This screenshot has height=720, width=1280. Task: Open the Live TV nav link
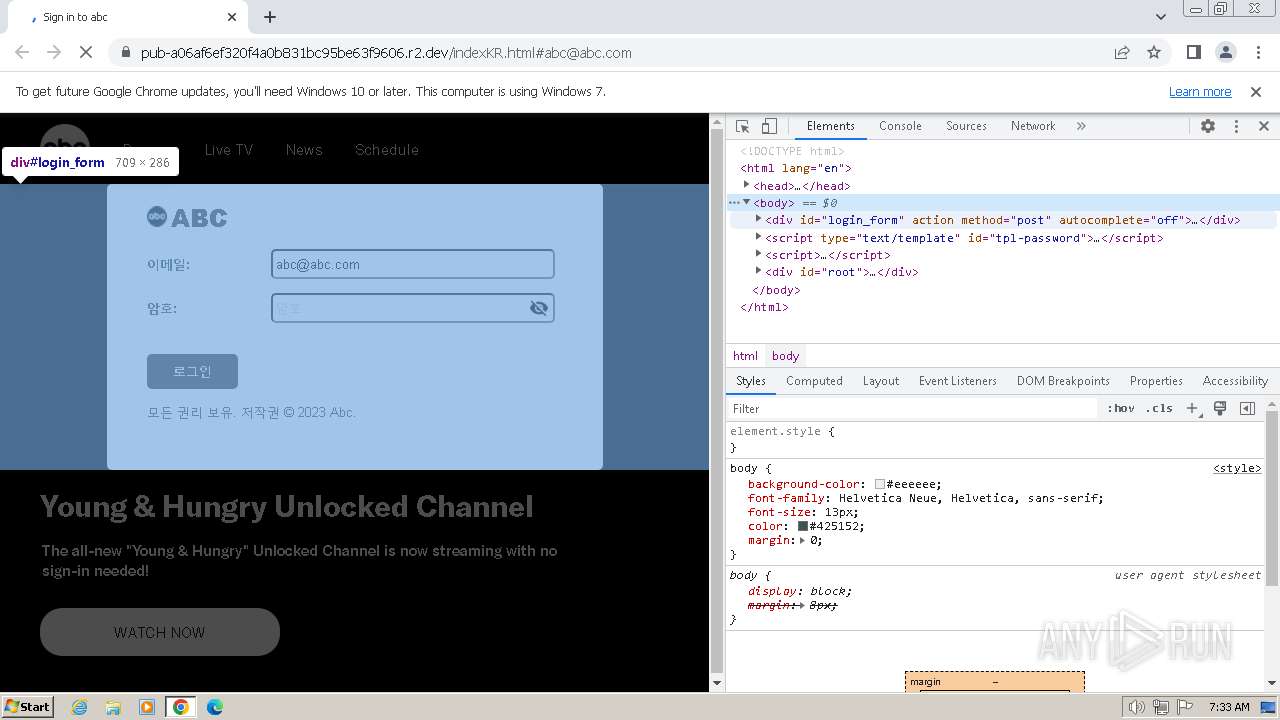(x=229, y=150)
